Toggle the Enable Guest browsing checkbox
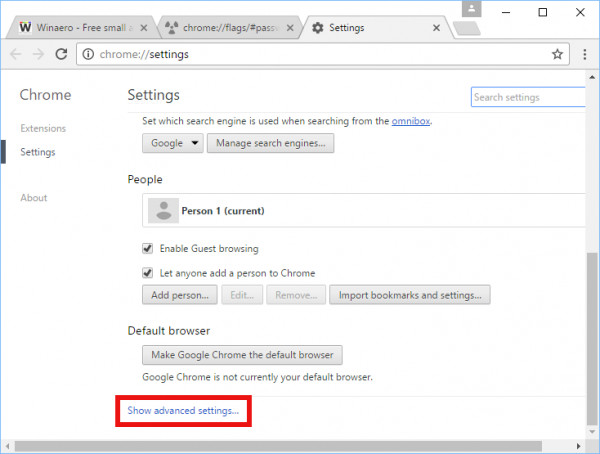This screenshot has height=454, width=600. point(148,248)
